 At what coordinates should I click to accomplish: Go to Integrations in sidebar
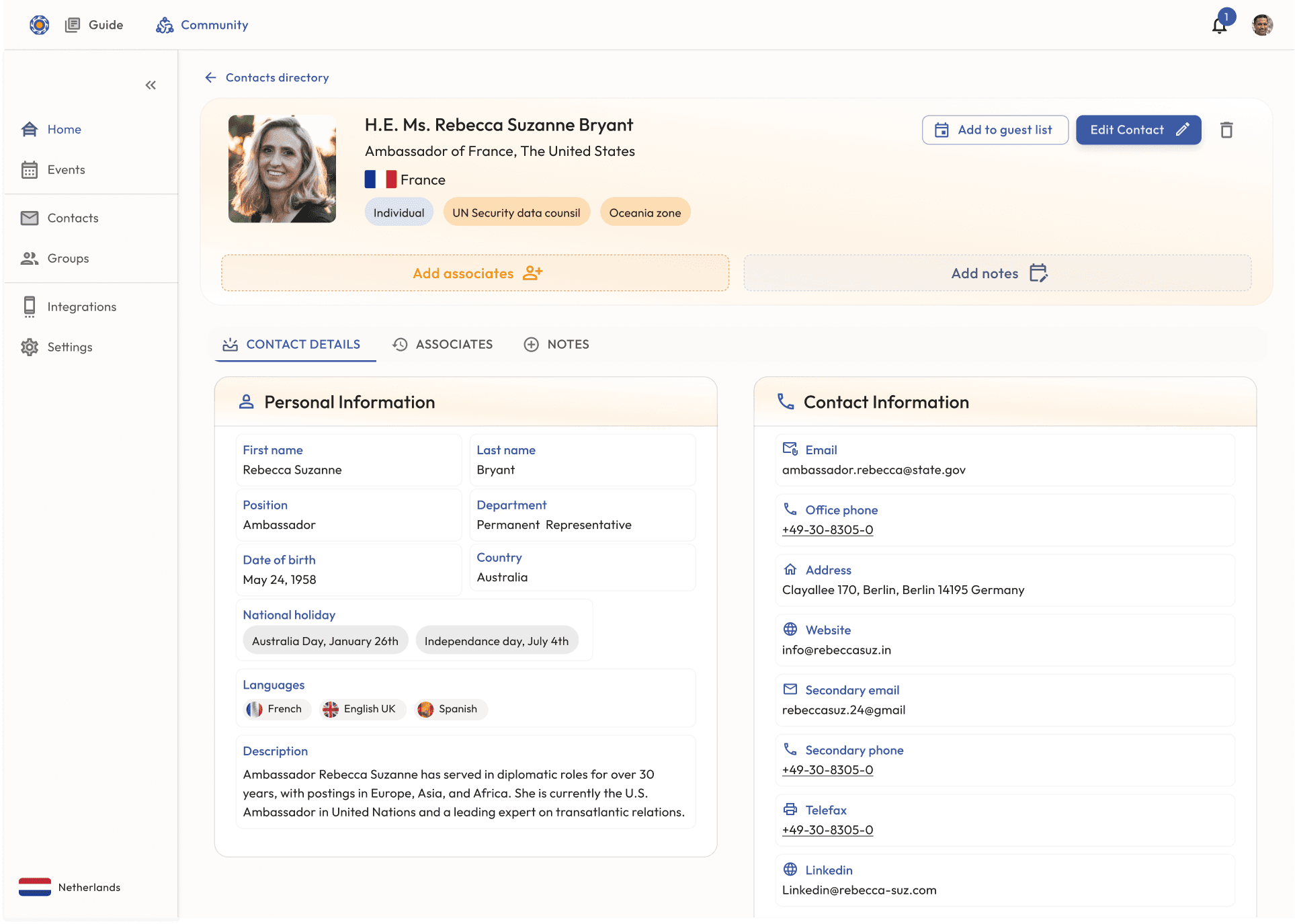click(x=81, y=306)
